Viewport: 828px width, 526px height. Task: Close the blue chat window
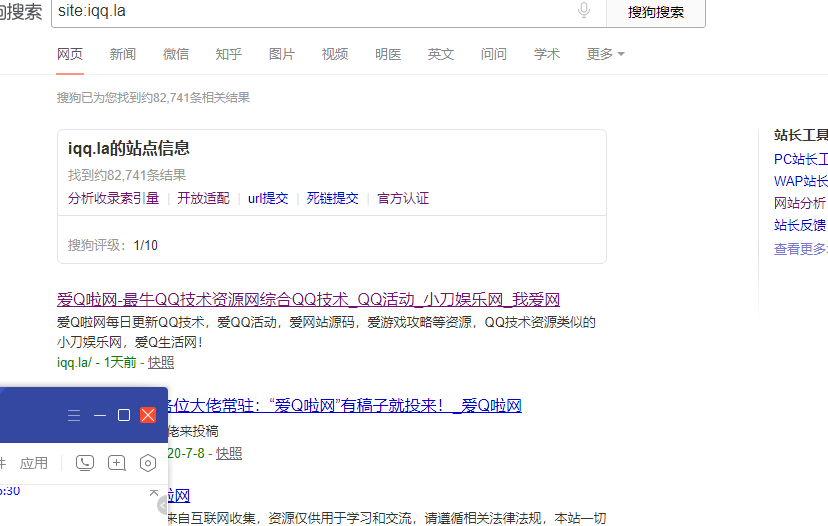tap(148, 415)
